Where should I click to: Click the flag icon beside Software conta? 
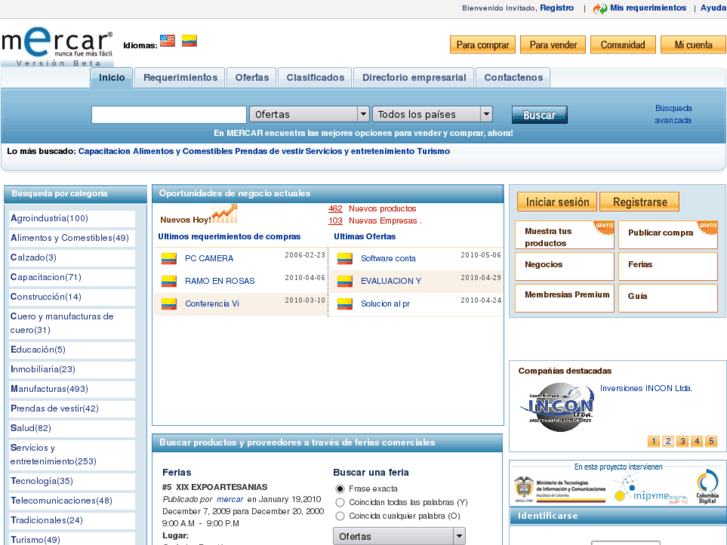tap(345, 258)
